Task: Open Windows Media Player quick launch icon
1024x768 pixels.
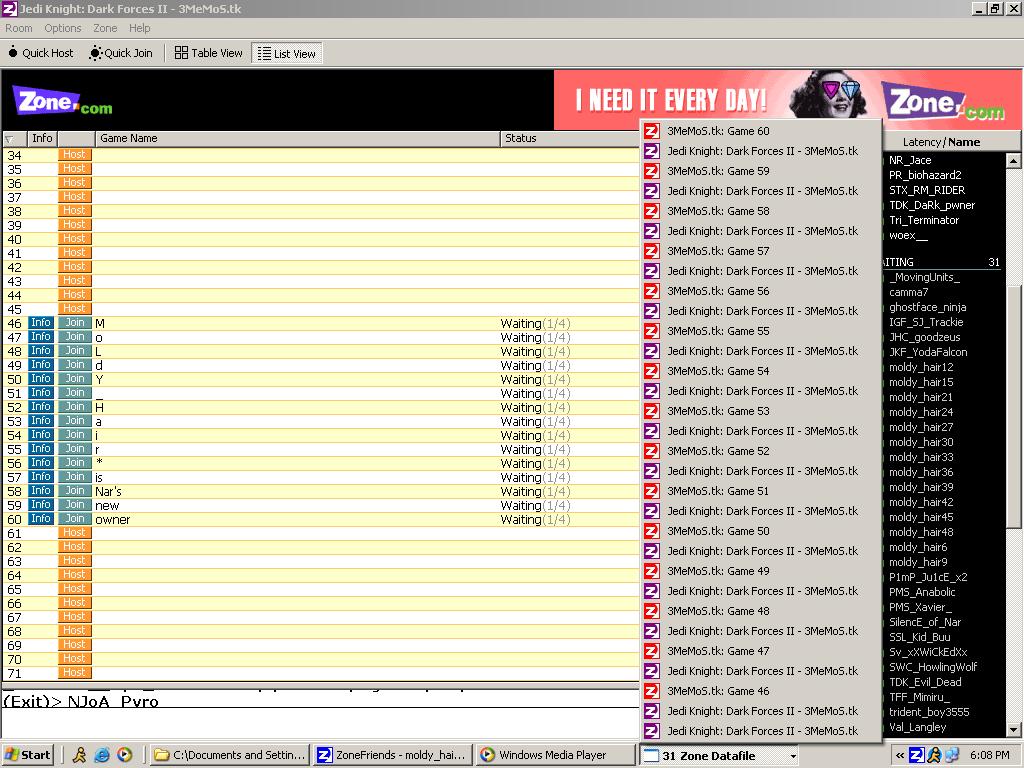Action: coord(124,755)
